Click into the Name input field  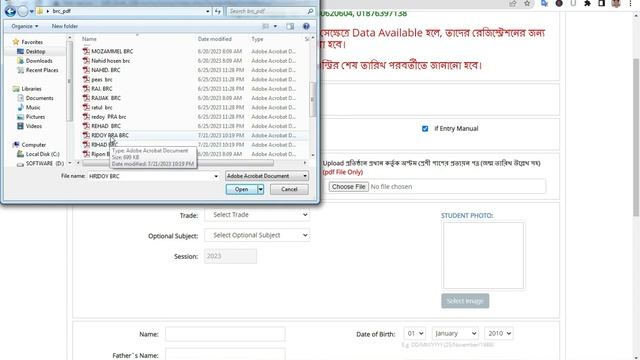point(225,334)
